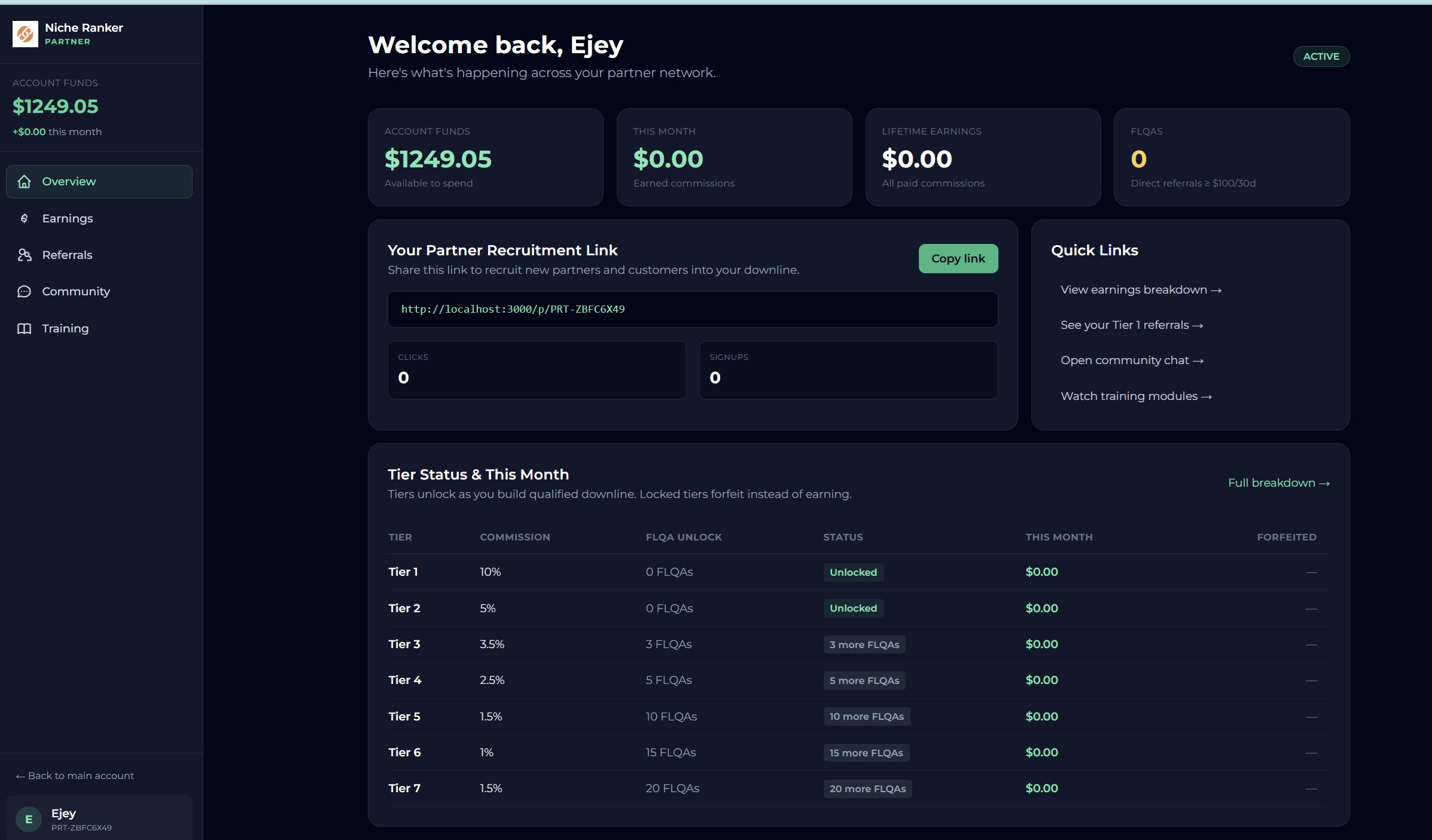Screen dimensions: 1432x840
Task: Click the Ejey avatar at bottom left
Action: click(28, 819)
